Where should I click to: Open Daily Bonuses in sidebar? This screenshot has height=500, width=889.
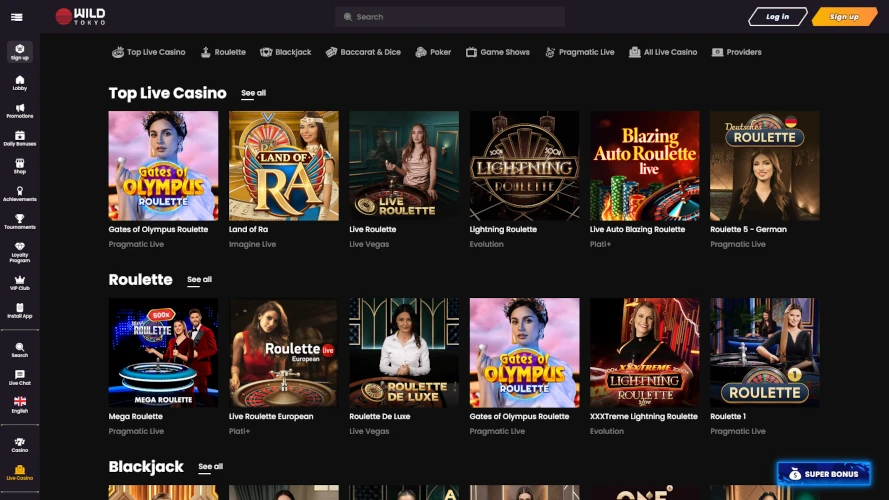20,138
